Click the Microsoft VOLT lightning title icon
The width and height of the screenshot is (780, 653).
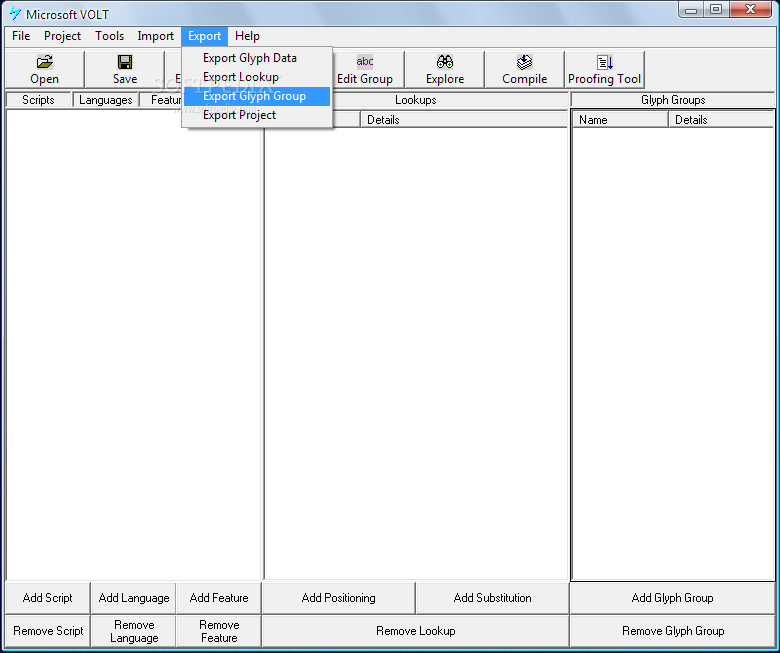(15, 13)
